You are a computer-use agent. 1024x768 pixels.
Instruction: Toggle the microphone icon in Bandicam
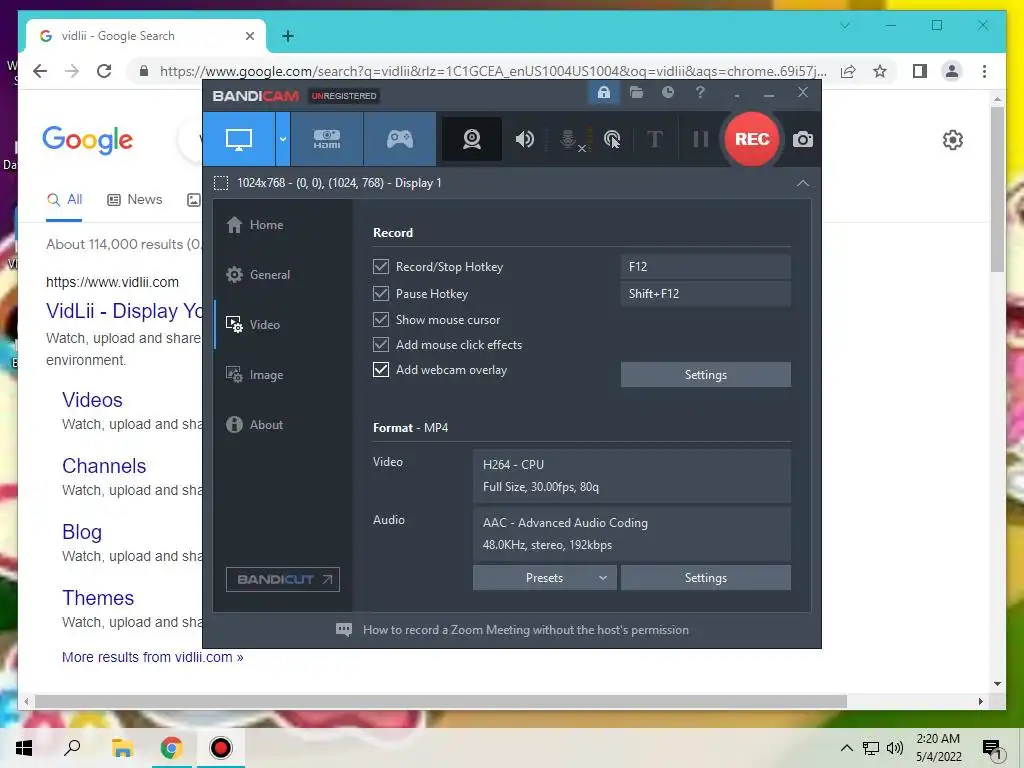(569, 139)
